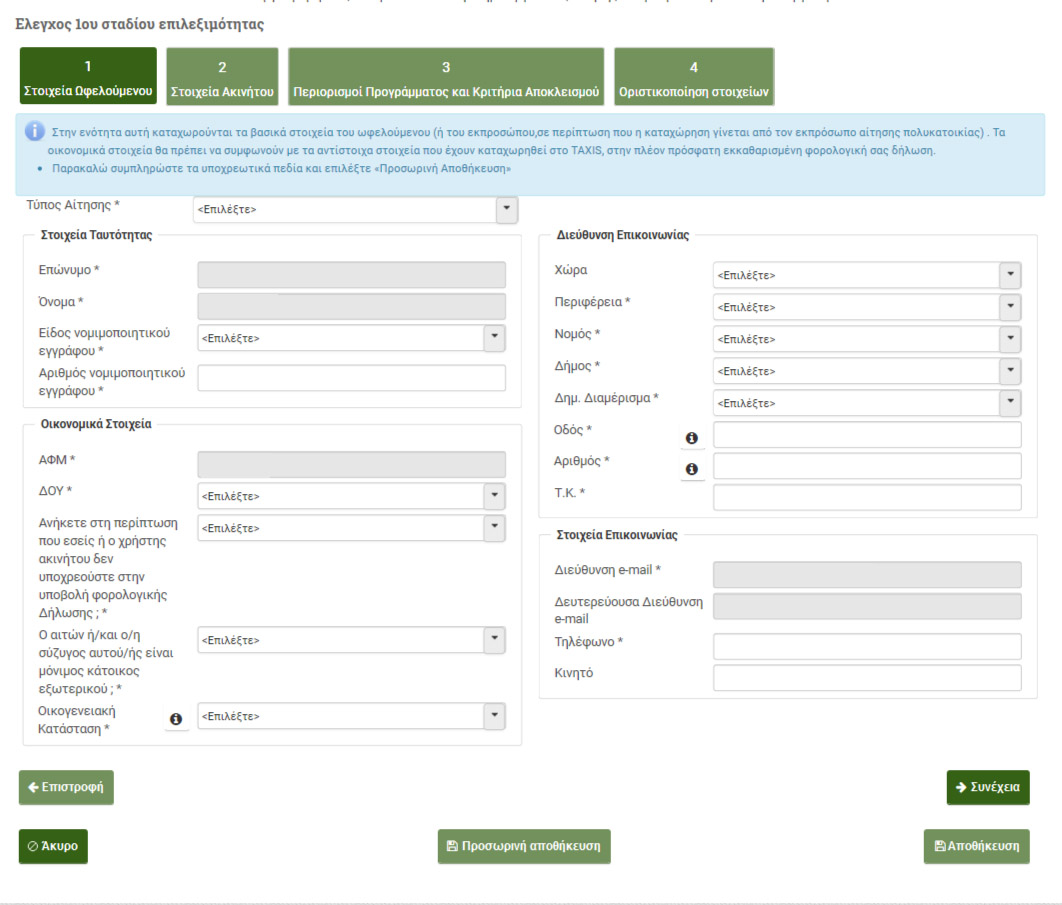Open the Περιφέρεια dropdown
This screenshot has width=1062, height=905.
click(866, 307)
